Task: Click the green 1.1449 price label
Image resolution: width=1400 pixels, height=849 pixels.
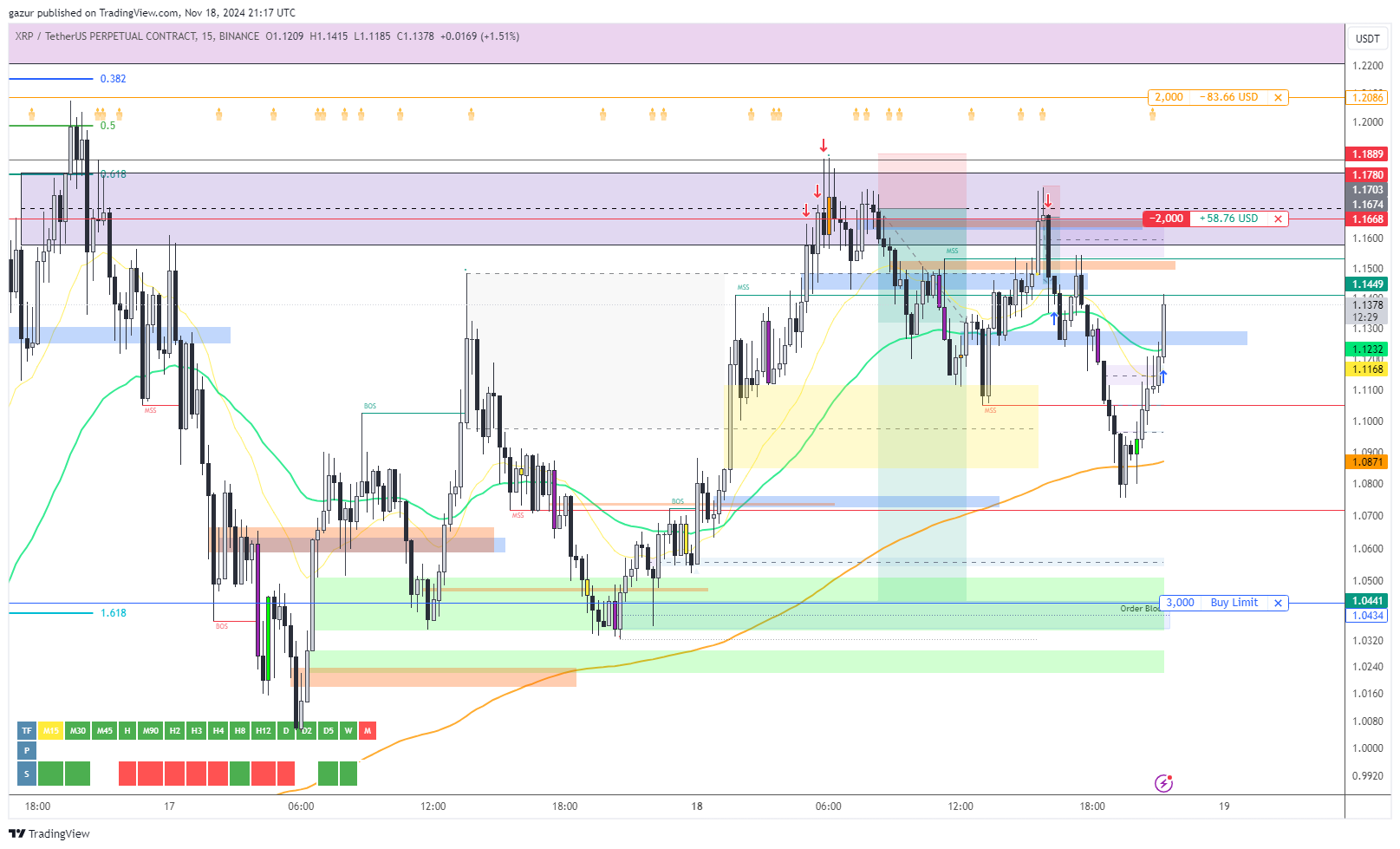Action: pyautogui.click(x=1367, y=284)
